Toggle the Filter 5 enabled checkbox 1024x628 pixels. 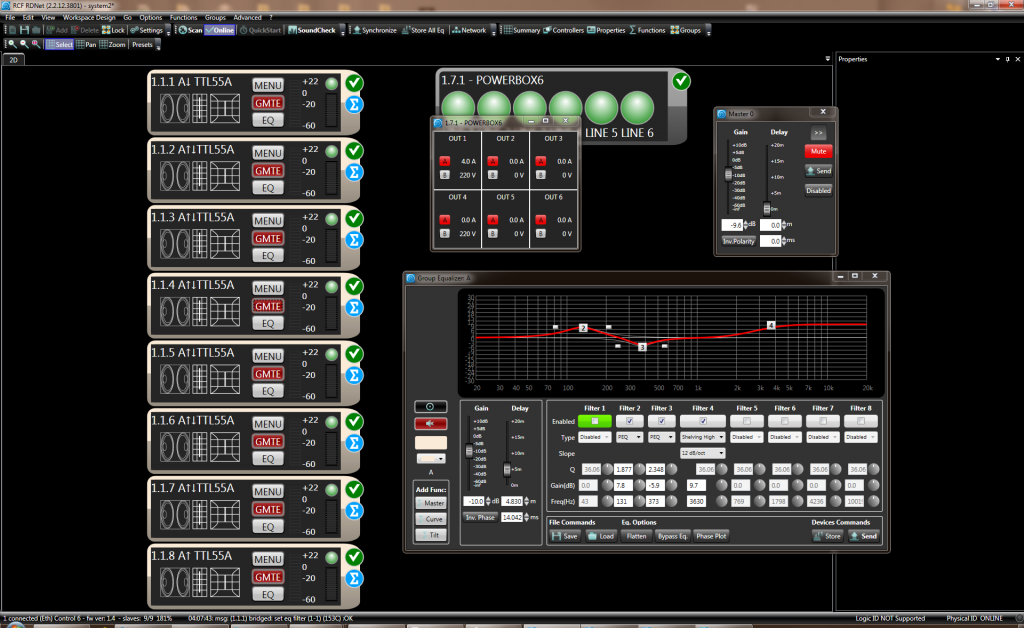point(747,421)
